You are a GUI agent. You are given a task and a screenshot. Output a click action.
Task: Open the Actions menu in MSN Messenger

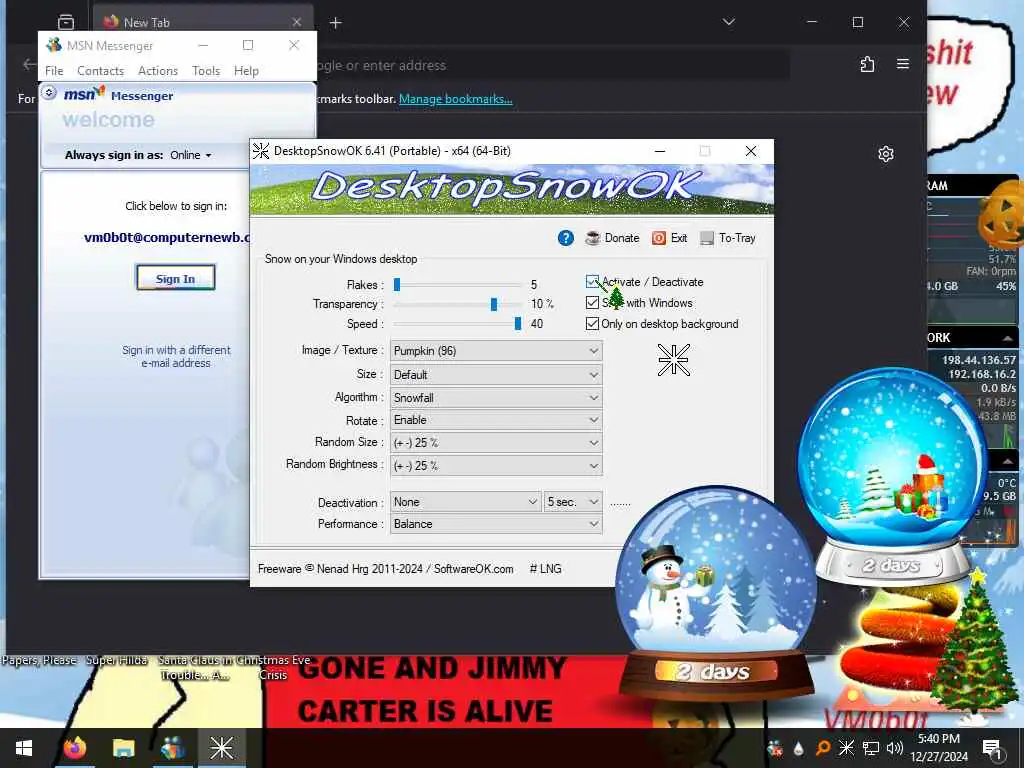click(158, 71)
